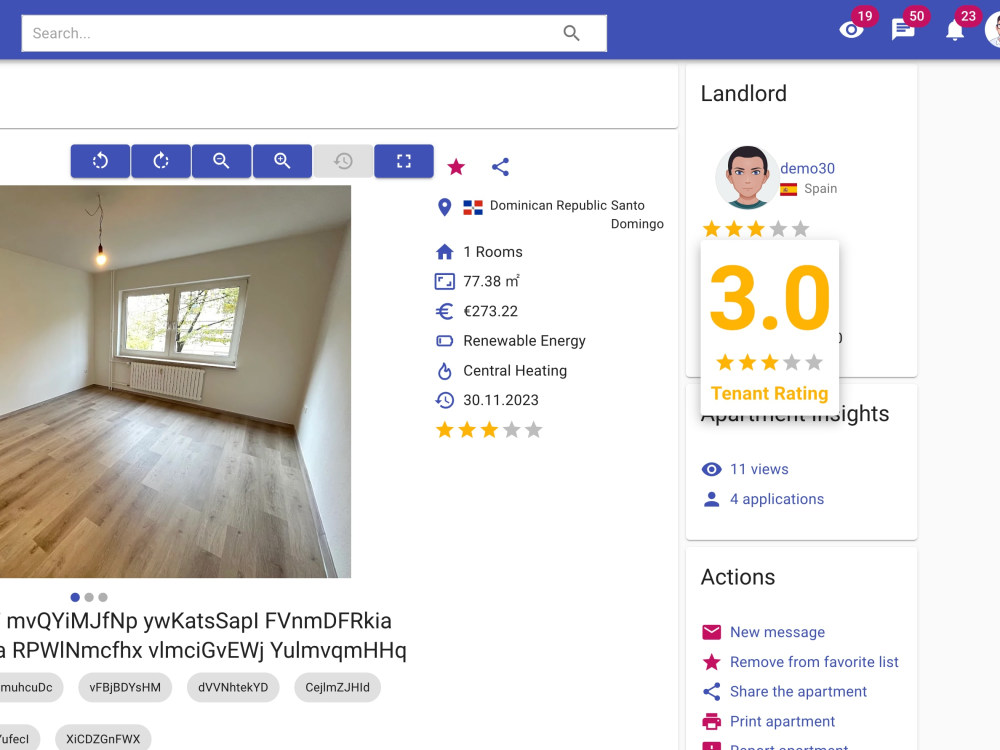Viewport: 1000px width, 750px height.
Task: Click the euro price icon
Action: tap(445, 311)
